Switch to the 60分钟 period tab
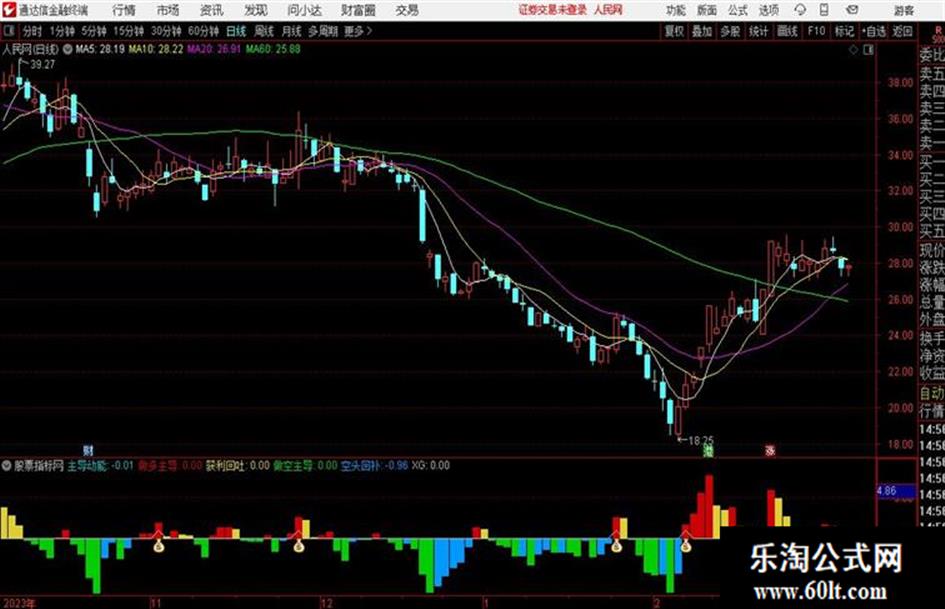This screenshot has width=945, height=609. click(x=203, y=31)
